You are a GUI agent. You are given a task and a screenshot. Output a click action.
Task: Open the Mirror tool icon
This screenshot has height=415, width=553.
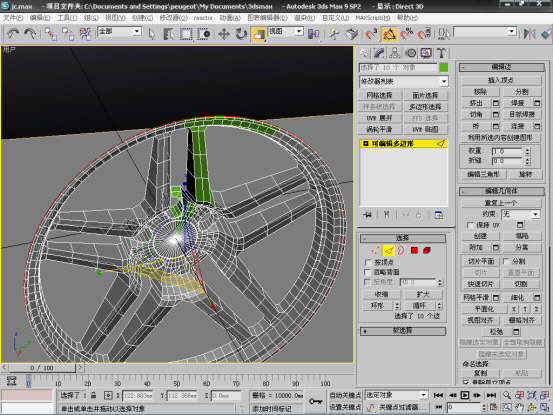tap(529, 34)
